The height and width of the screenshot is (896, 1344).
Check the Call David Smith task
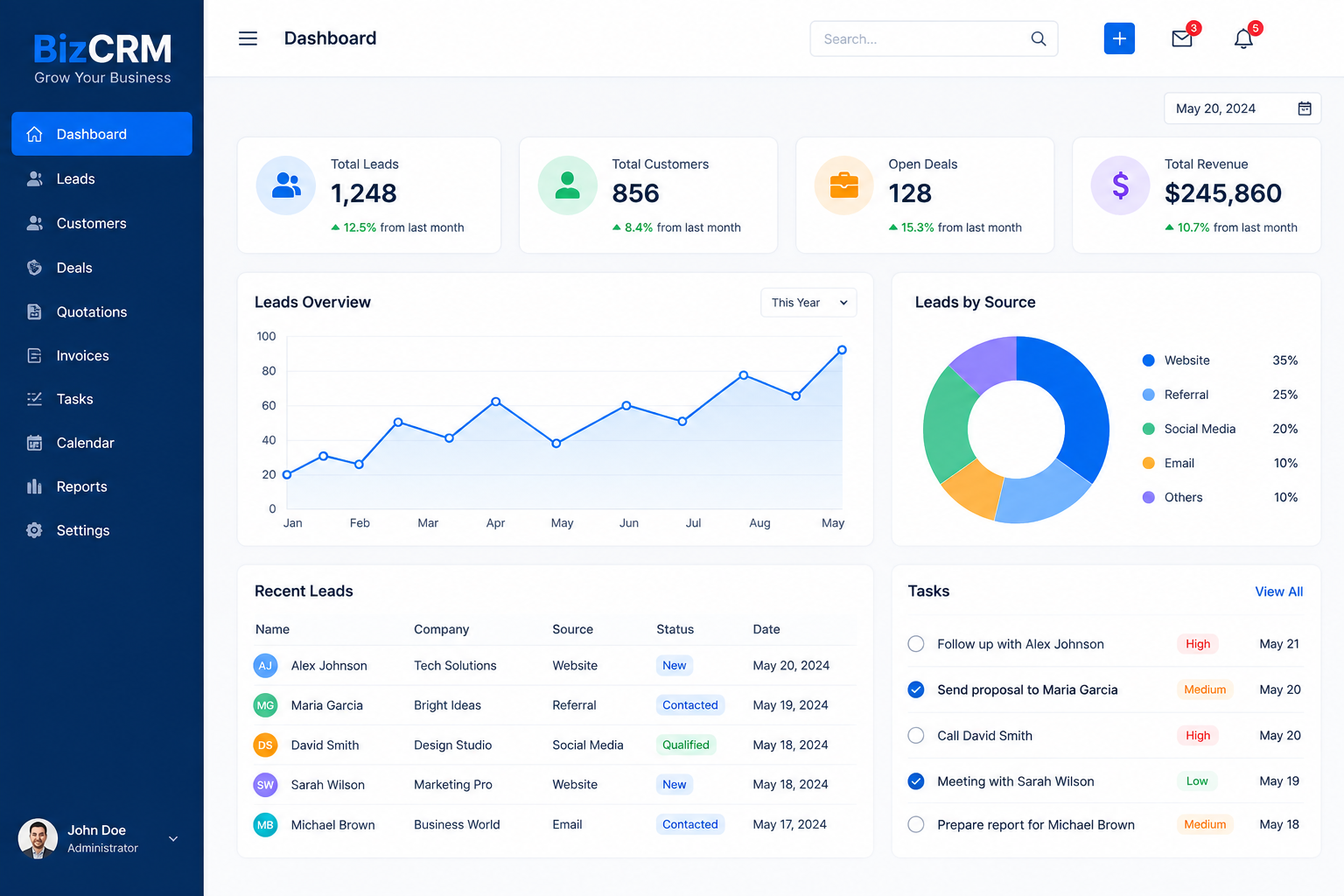click(x=916, y=735)
